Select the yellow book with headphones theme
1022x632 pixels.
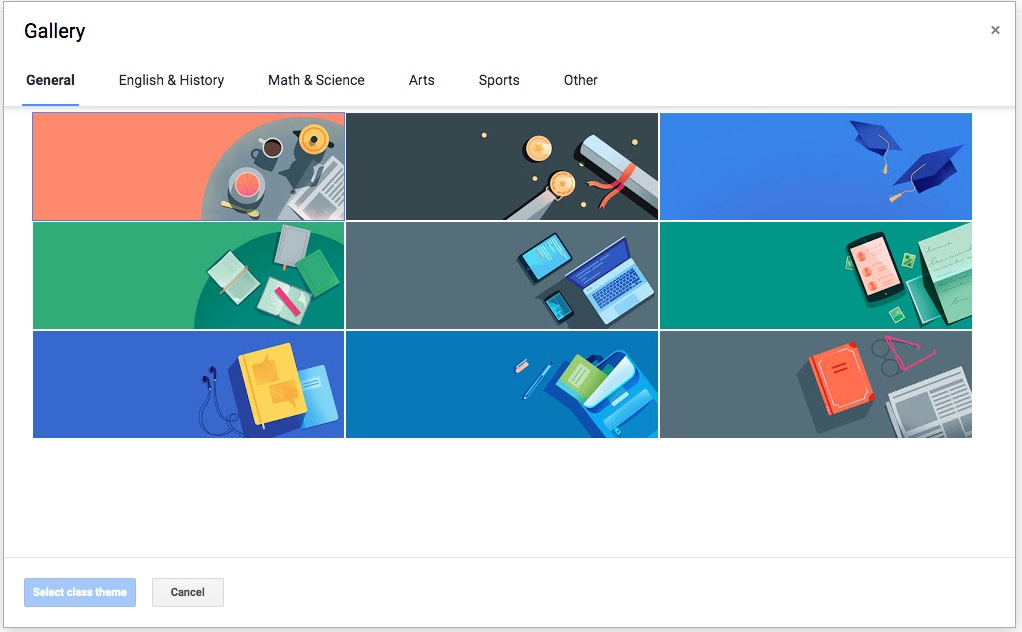(188, 384)
